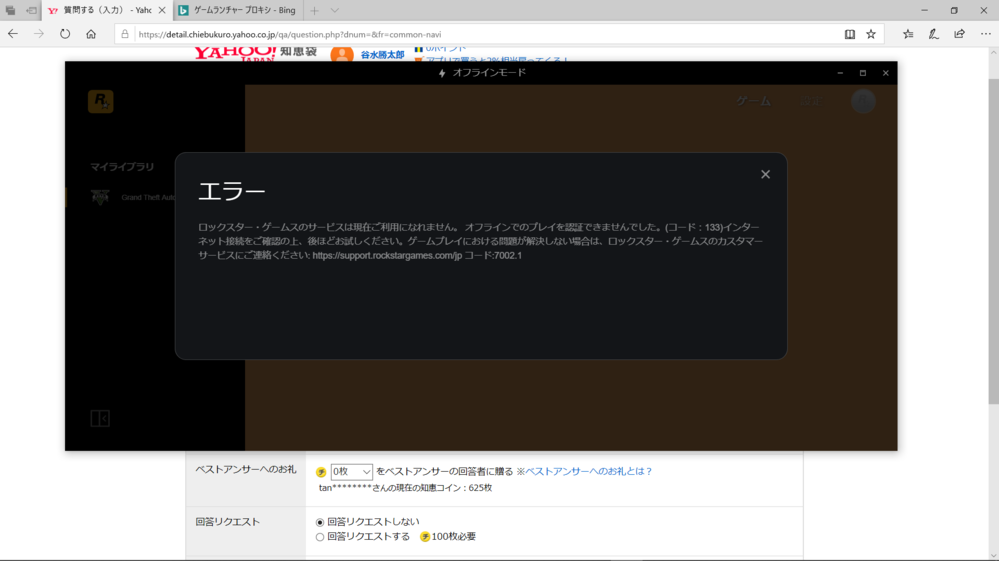
Task: Click the user avatar next to 谷水勝太郎
Action: coord(342,55)
